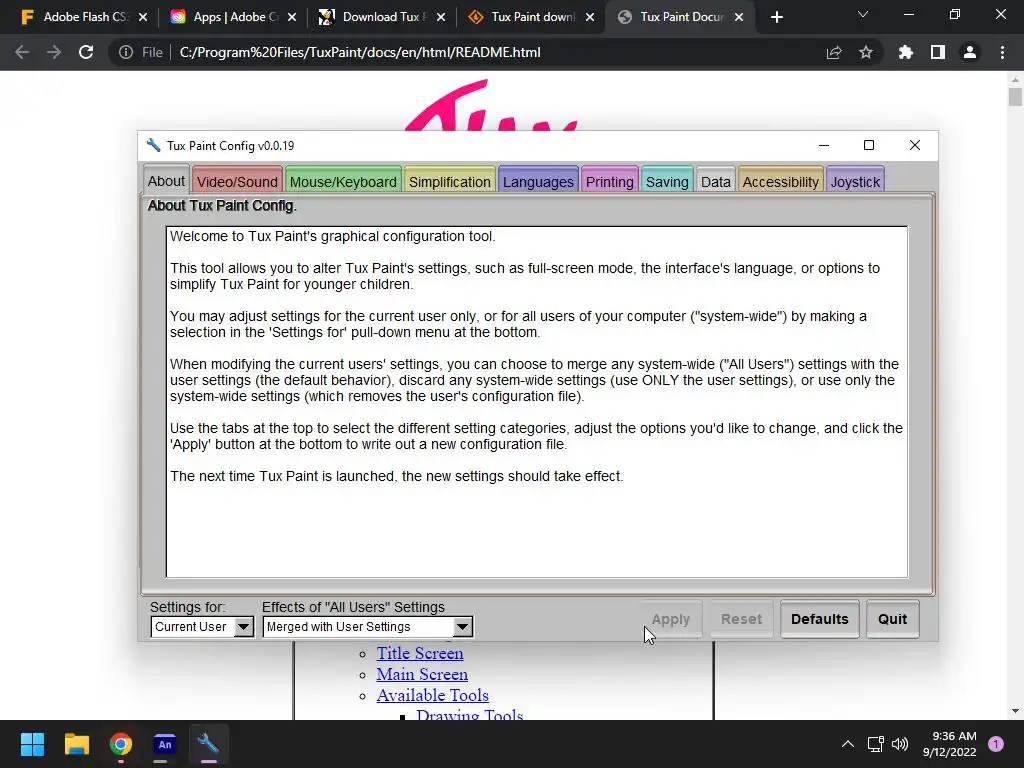Open the Accessibility tab

click(780, 181)
